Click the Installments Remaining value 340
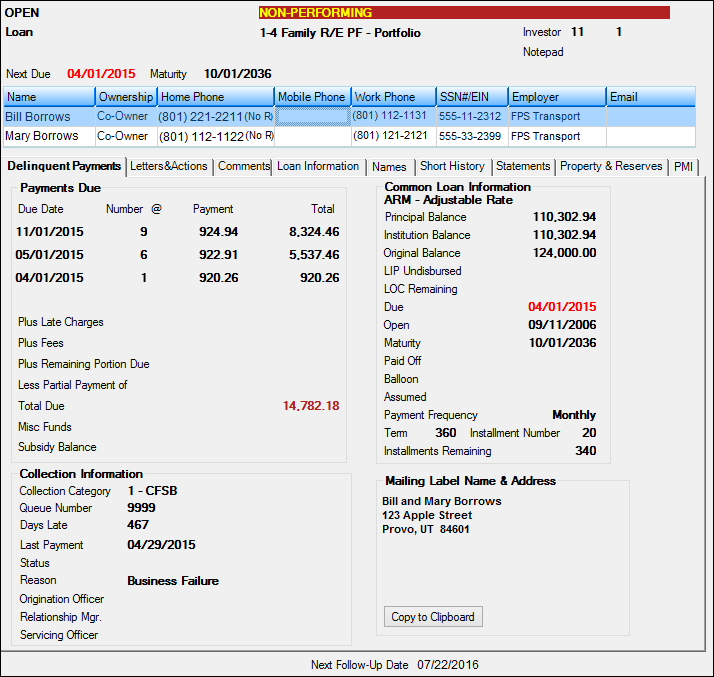The height and width of the screenshot is (677, 714). tap(585, 451)
